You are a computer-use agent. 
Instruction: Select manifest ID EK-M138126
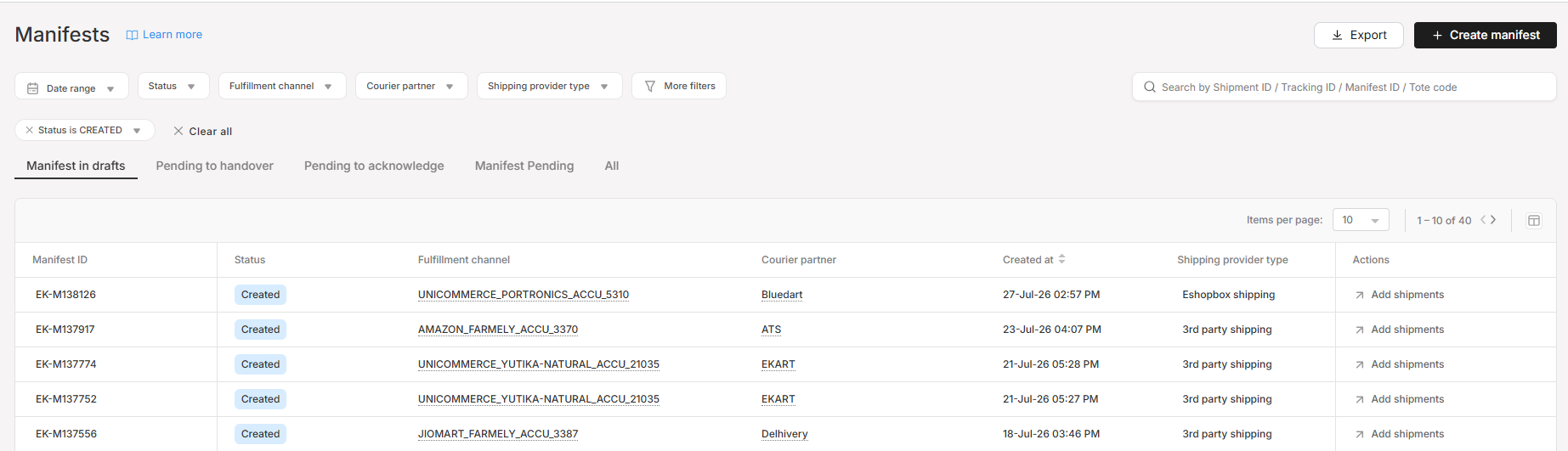coord(65,295)
